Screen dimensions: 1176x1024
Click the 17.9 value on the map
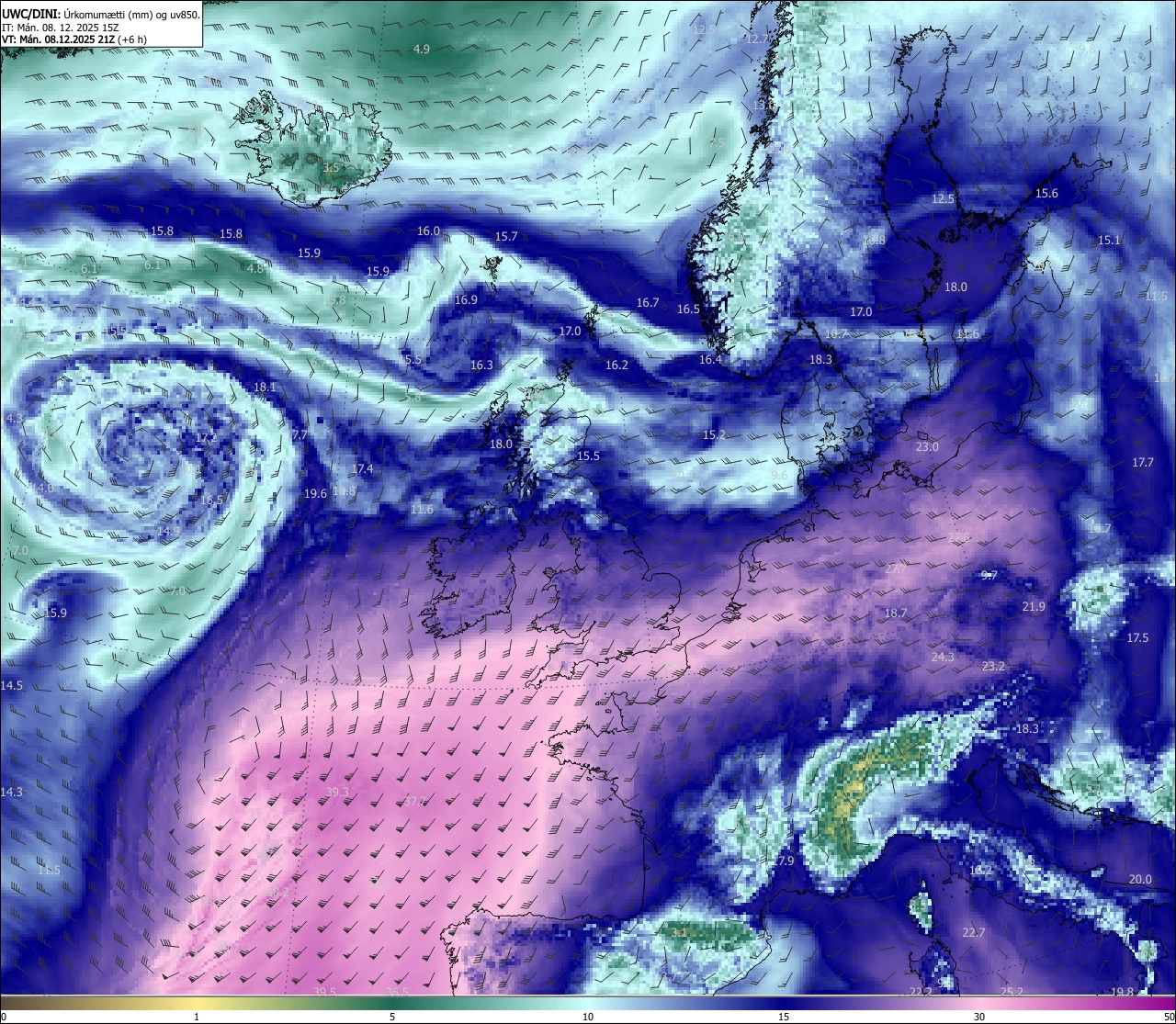coord(782,861)
